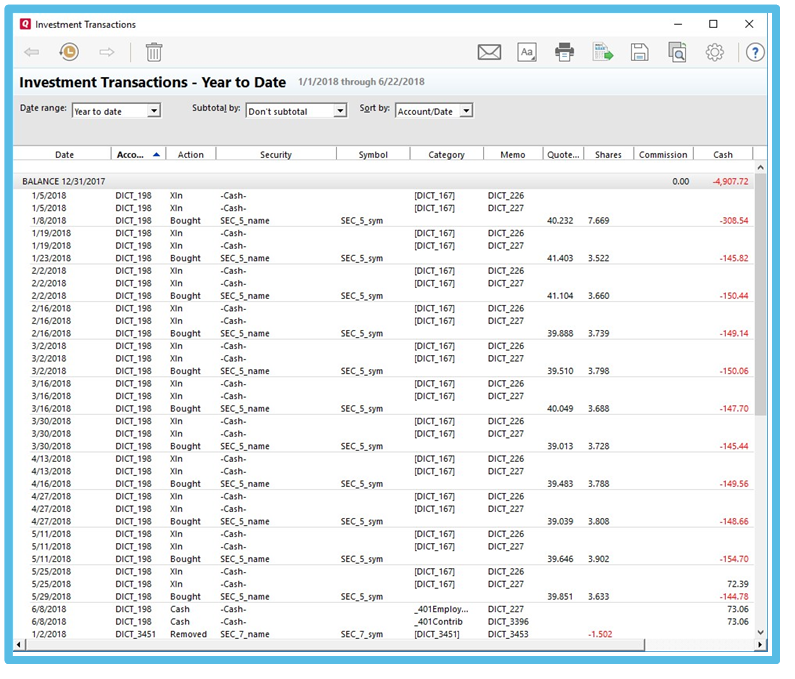The image size is (795, 679).
Task: Click the vertical scrollbar down arrow
Action: [760, 632]
